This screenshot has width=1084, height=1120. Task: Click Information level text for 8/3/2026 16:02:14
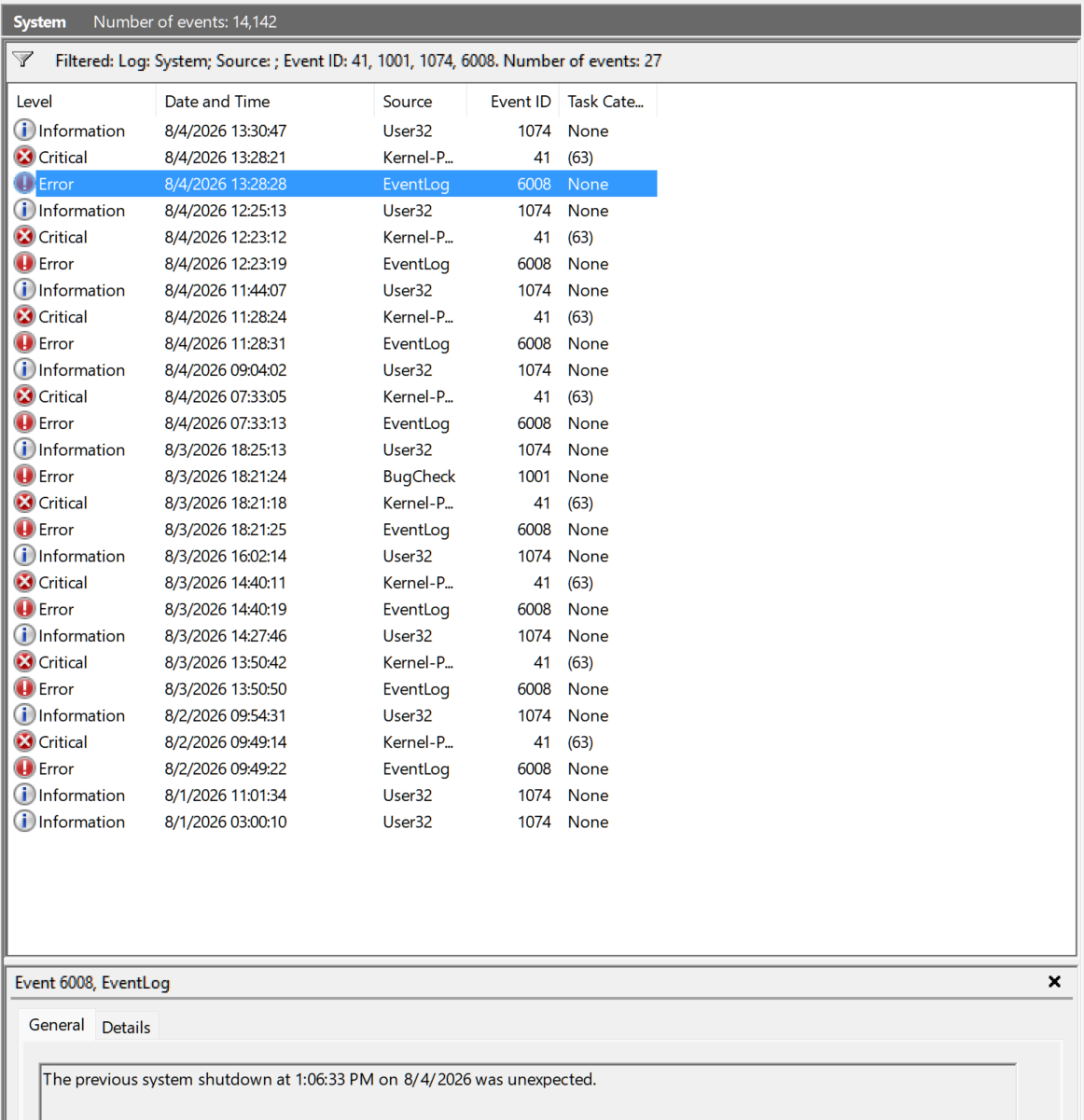click(x=82, y=556)
